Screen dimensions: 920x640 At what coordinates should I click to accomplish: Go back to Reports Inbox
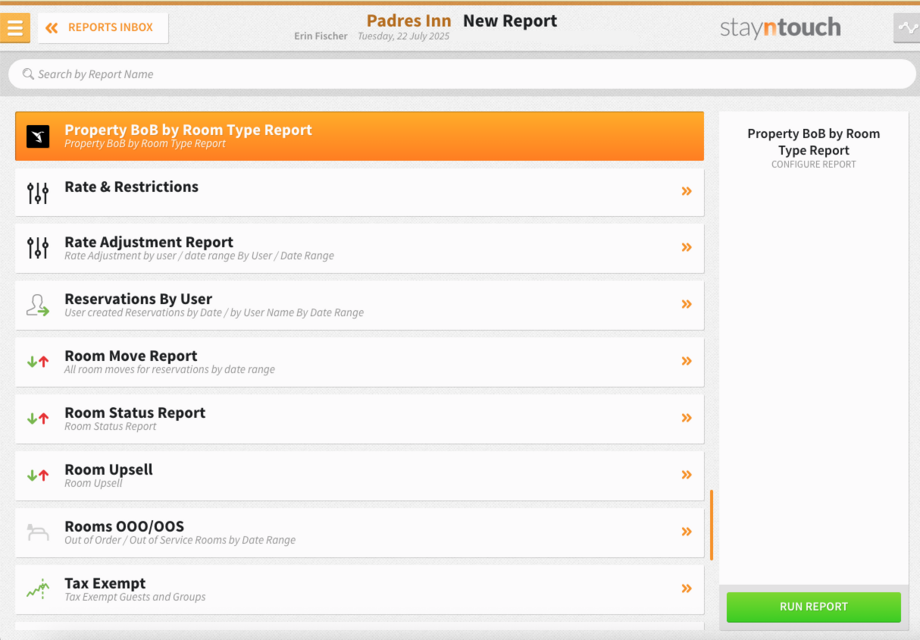click(103, 28)
